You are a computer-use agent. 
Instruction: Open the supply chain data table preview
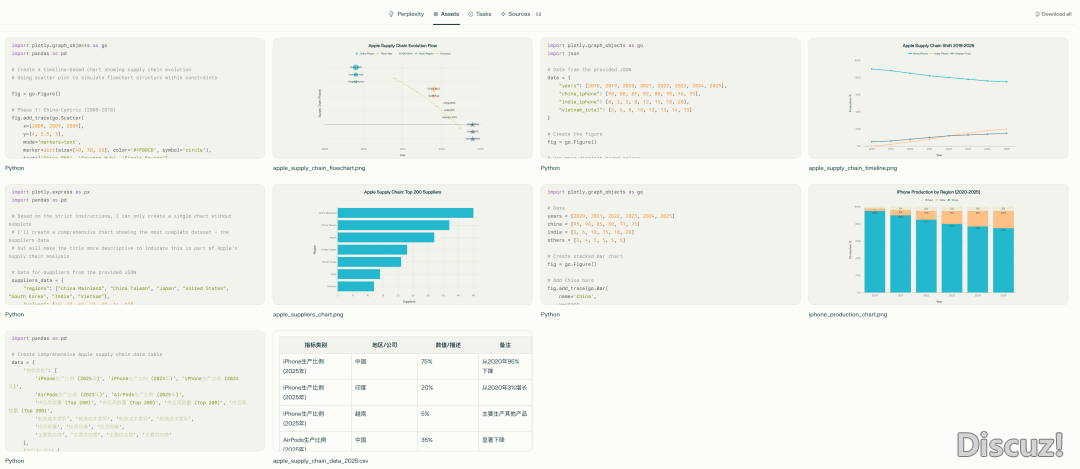(x=402, y=390)
